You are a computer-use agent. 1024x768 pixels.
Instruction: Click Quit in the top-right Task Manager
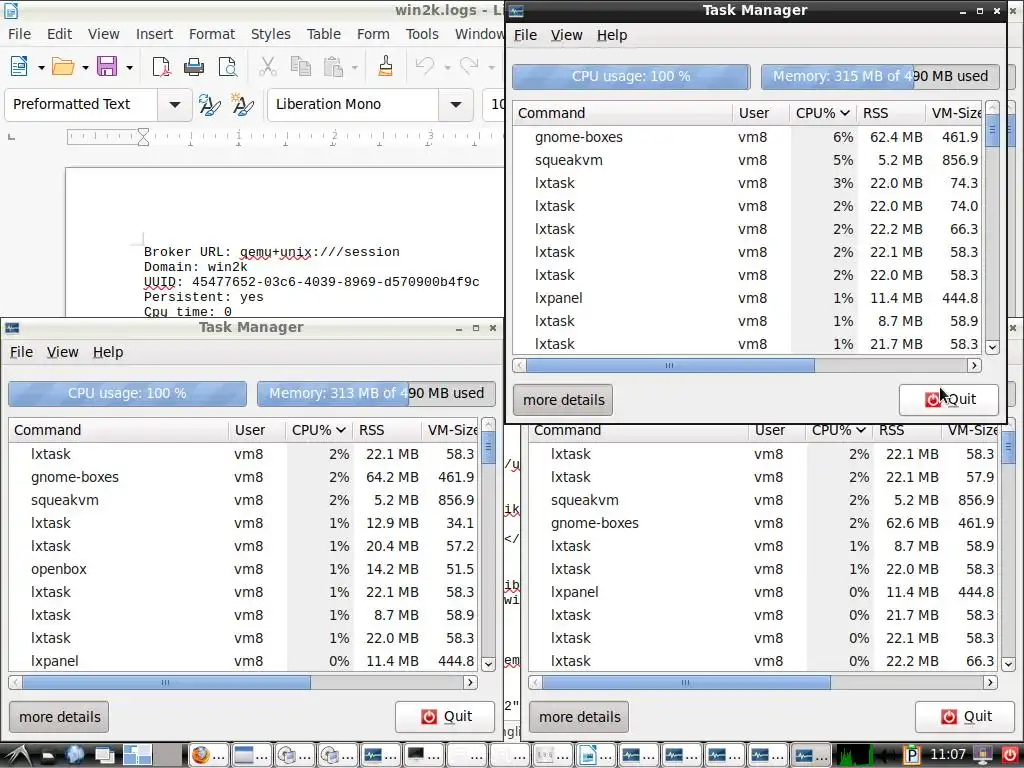pos(948,400)
